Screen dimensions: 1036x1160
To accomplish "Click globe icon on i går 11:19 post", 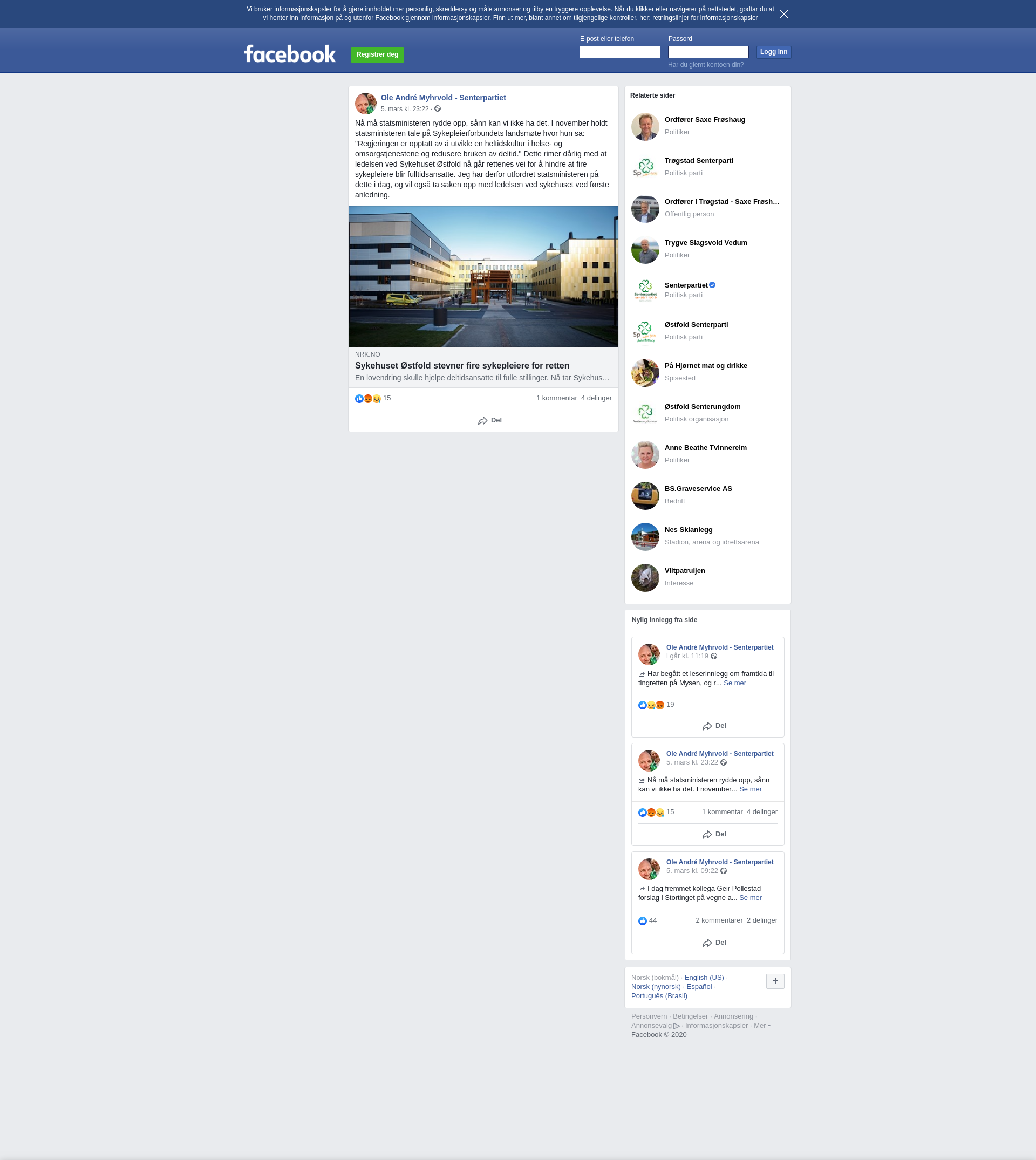I will [x=714, y=656].
